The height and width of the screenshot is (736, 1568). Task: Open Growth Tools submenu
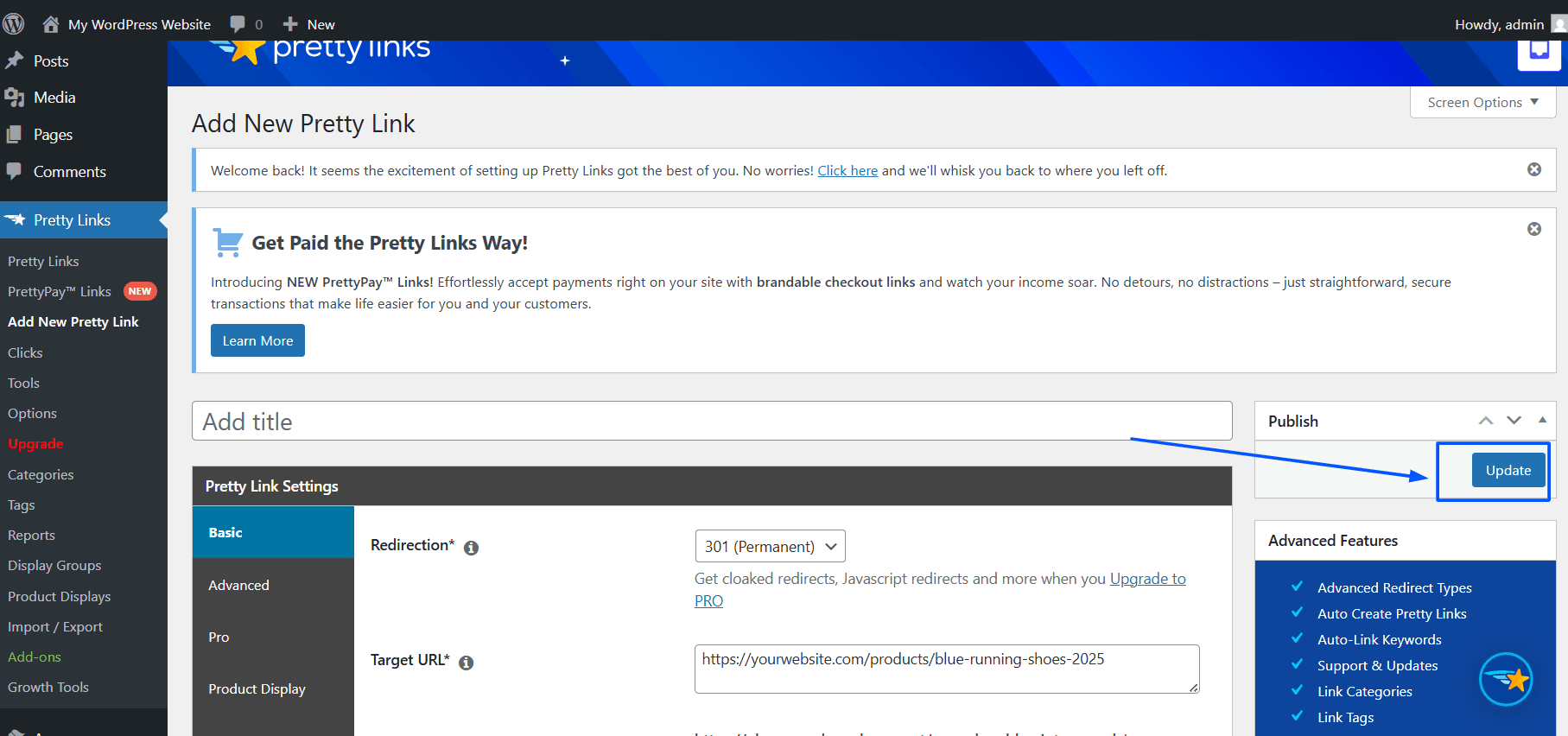coord(48,687)
